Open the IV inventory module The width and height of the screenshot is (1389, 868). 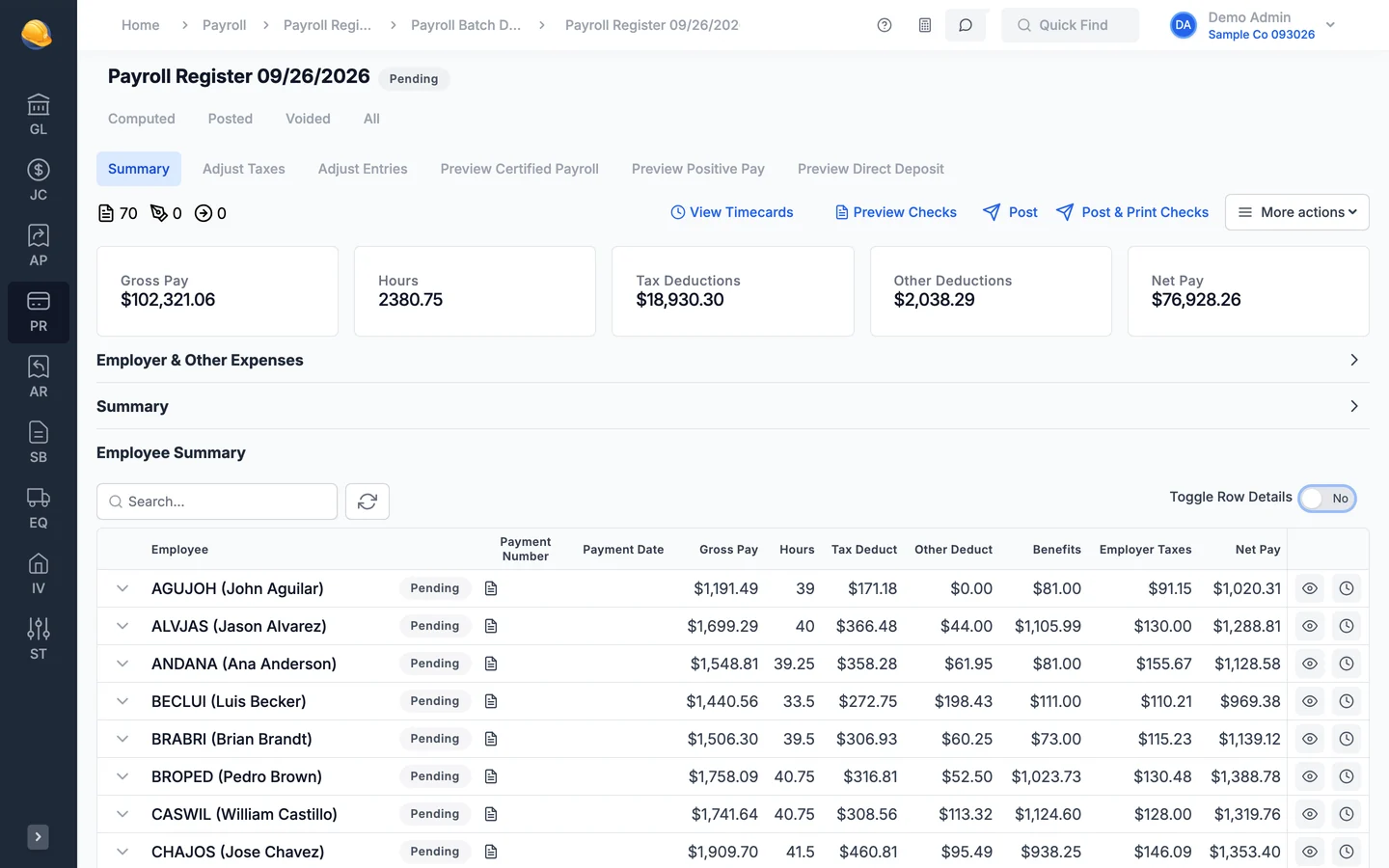pos(39,574)
